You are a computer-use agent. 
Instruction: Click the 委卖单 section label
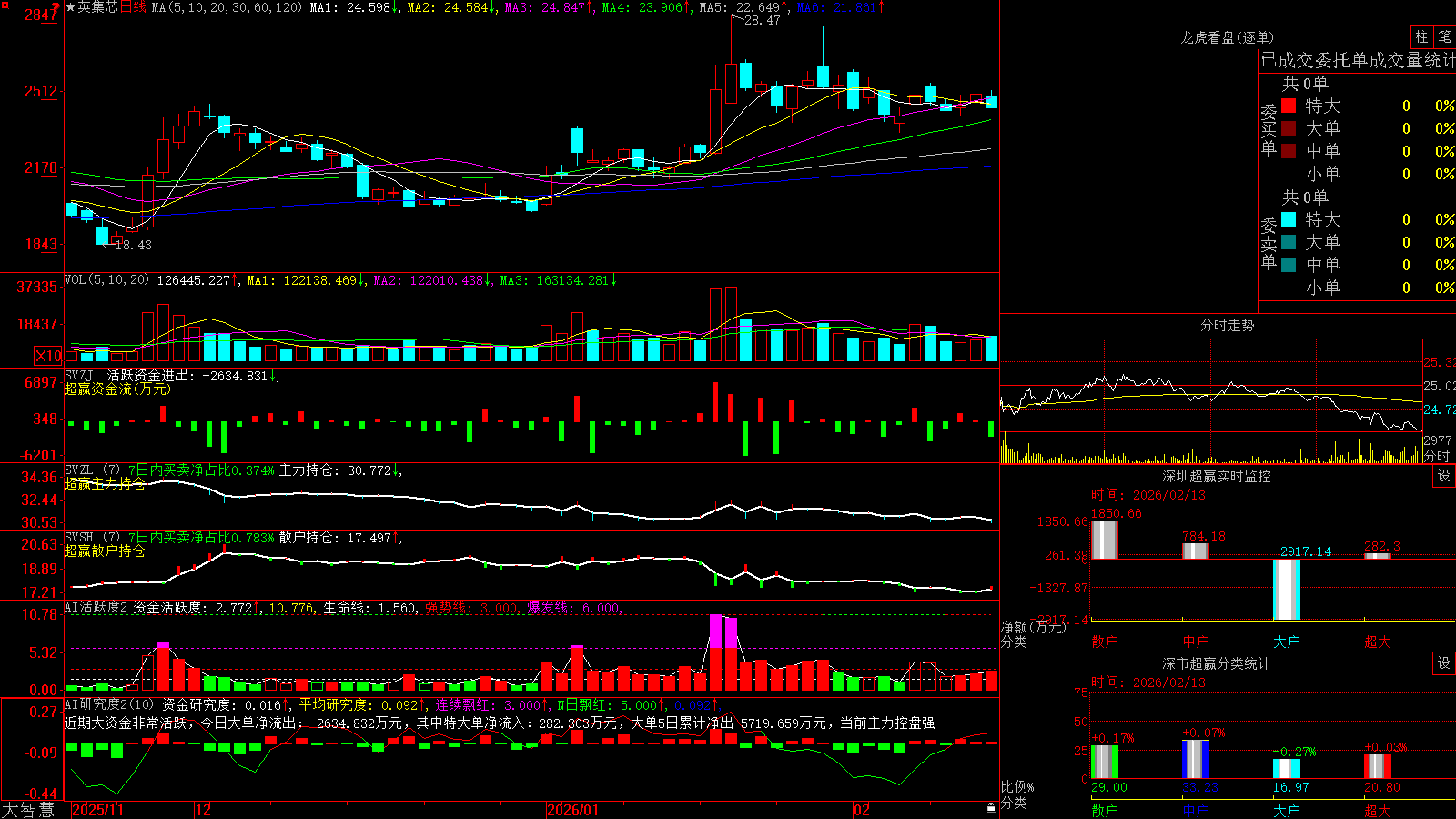click(1269, 243)
